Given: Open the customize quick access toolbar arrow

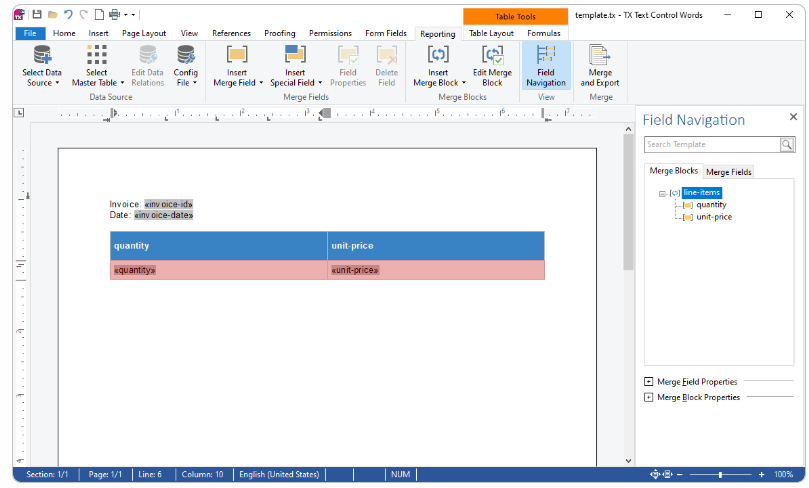Looking at the screenshot, I should (x=133, y=15).
